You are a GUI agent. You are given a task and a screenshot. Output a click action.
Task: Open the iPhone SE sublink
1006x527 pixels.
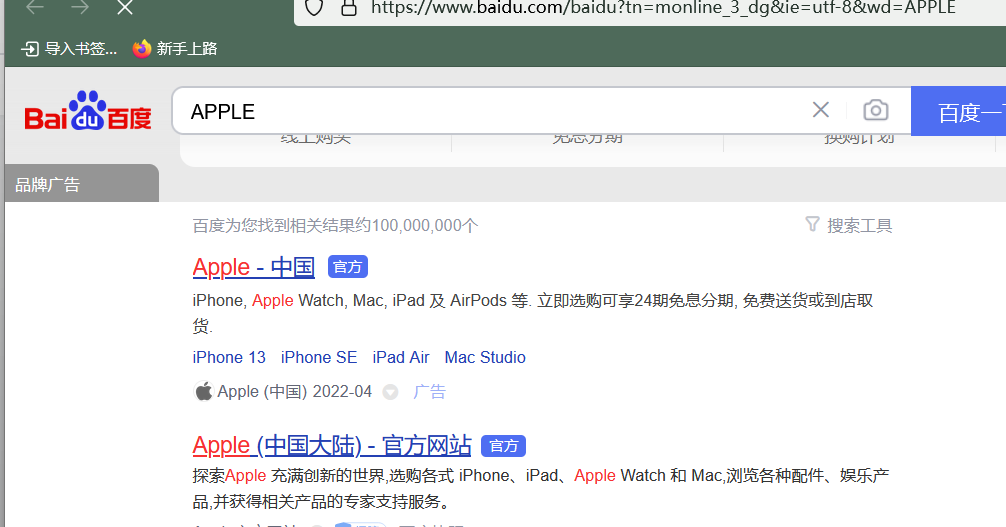tap(319, 358)
